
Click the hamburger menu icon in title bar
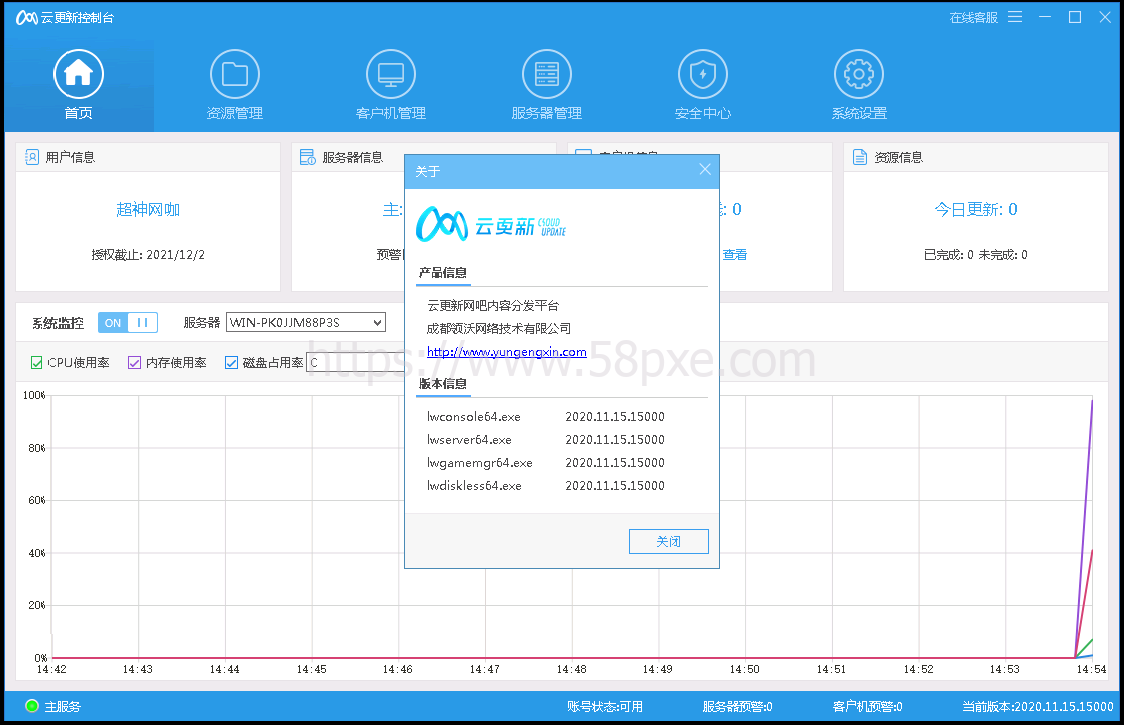1015,17
